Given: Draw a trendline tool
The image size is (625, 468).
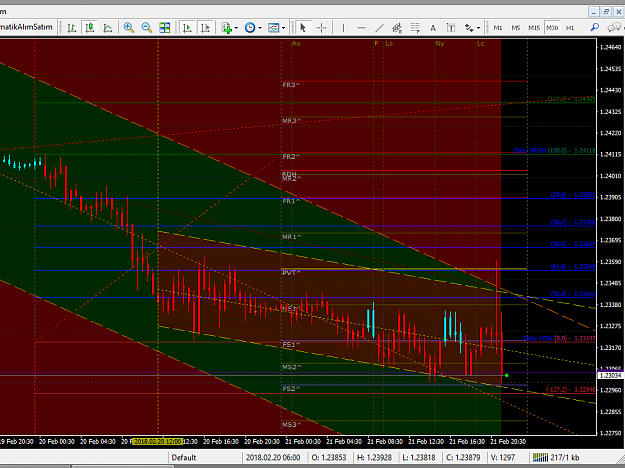Looking at the screenshot, I should click(x=379, y=28).
